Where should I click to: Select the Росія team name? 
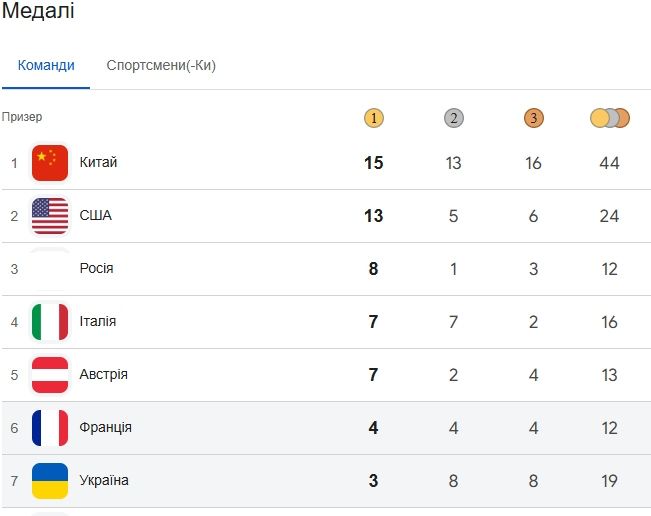tap(96, 269)
